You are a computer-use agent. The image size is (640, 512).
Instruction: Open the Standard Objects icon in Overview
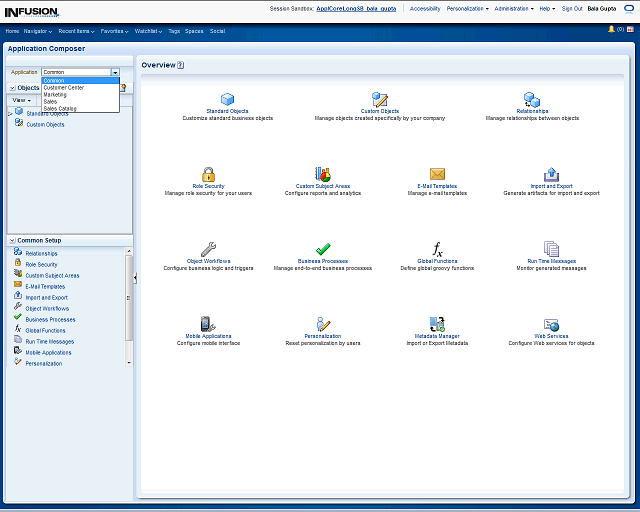[x=228, y=99]
